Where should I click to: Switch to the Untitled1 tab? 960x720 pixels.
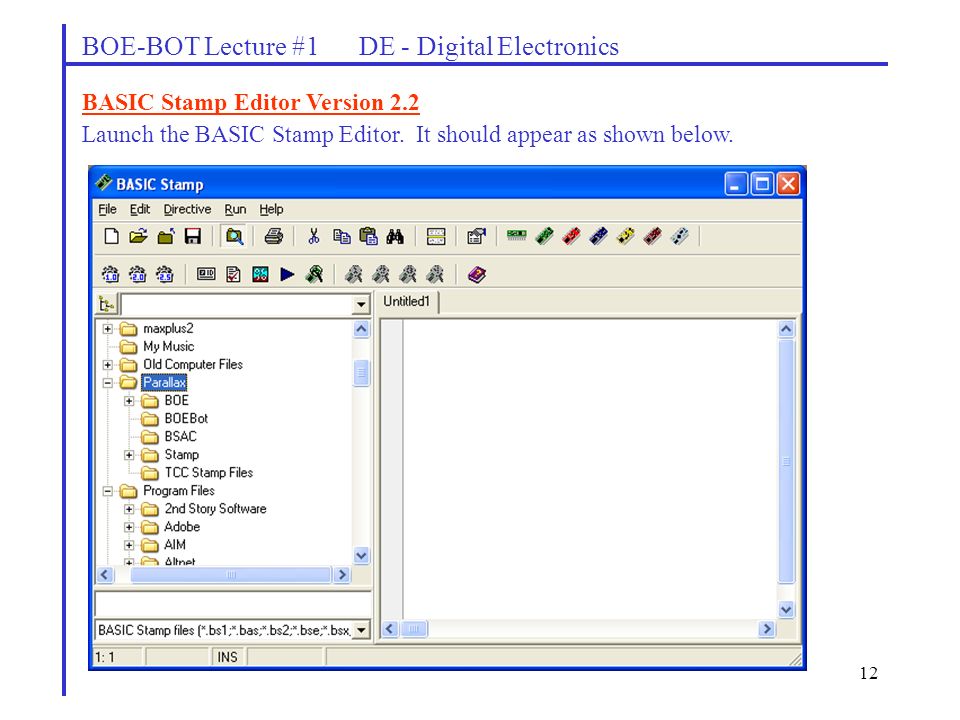coord(407,301)
